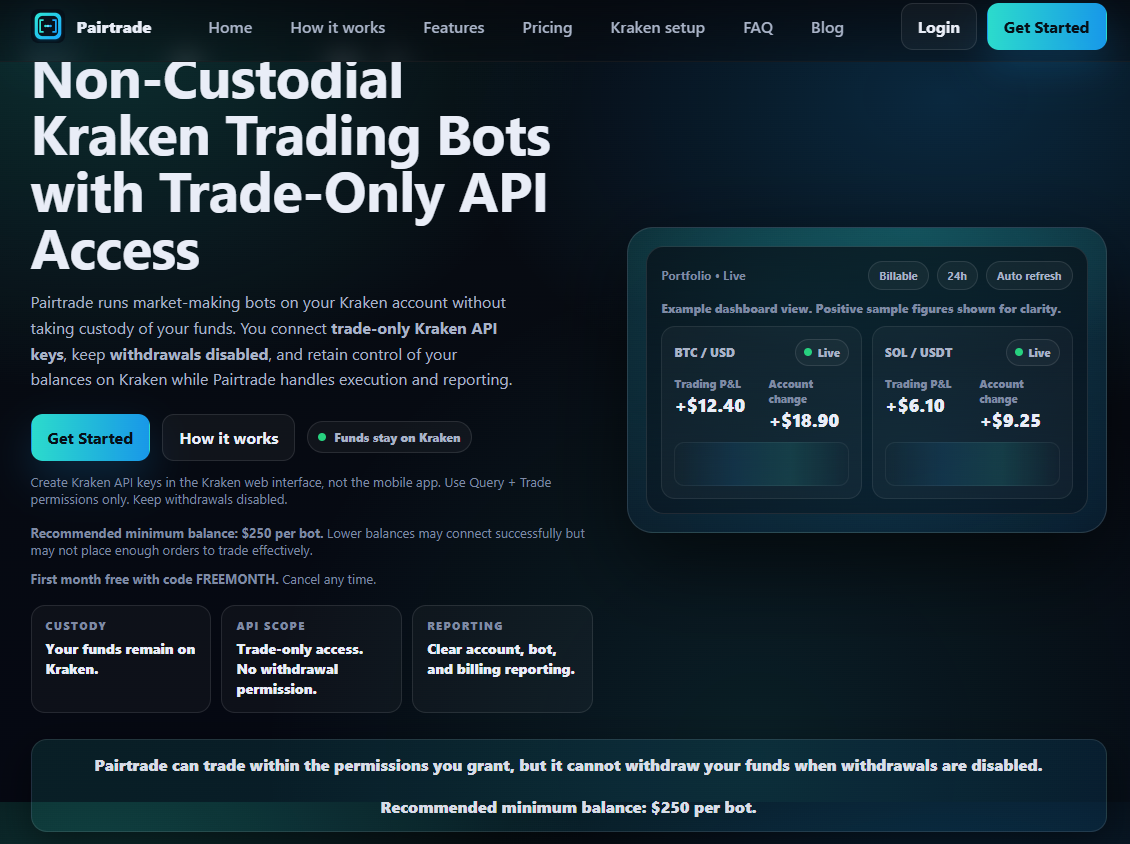Click the green dot in Funds stay on Kraken badge
The height and width of the screenshot is (844, 1130).
point(321,437)
